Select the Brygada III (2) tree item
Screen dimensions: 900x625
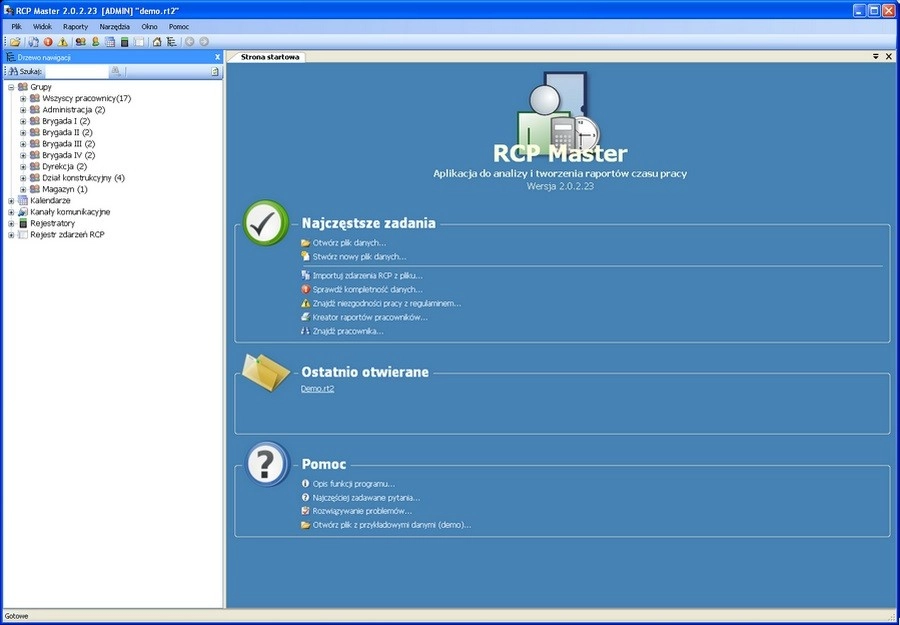68,144
